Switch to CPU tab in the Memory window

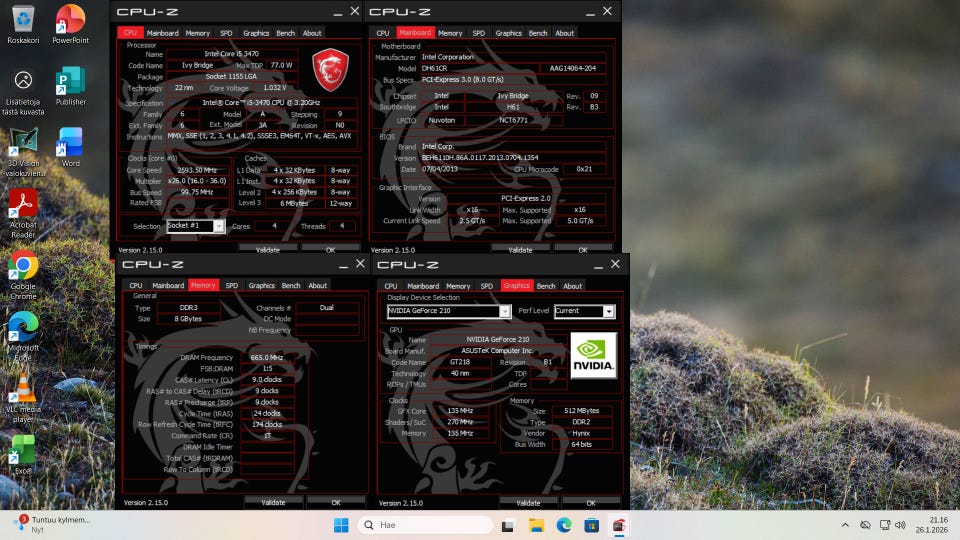pos(136,285)
